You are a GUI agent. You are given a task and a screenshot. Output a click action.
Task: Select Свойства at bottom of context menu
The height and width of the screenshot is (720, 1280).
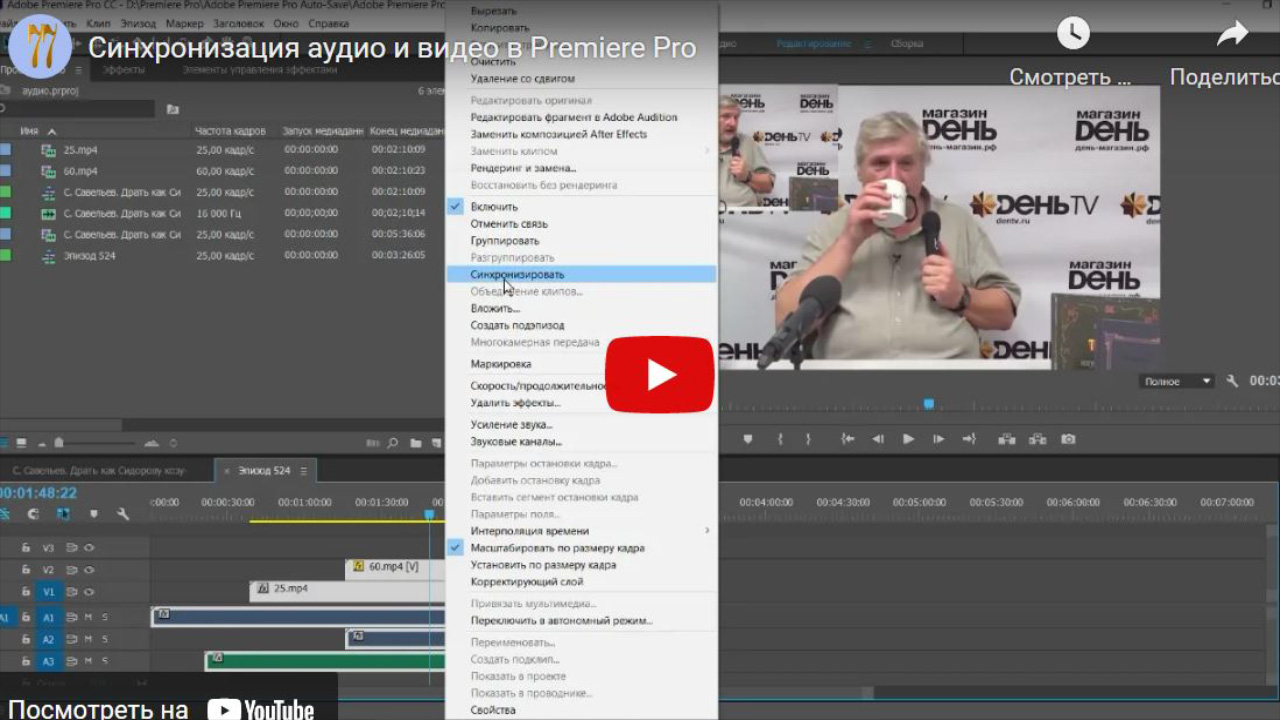click(580, 710)
